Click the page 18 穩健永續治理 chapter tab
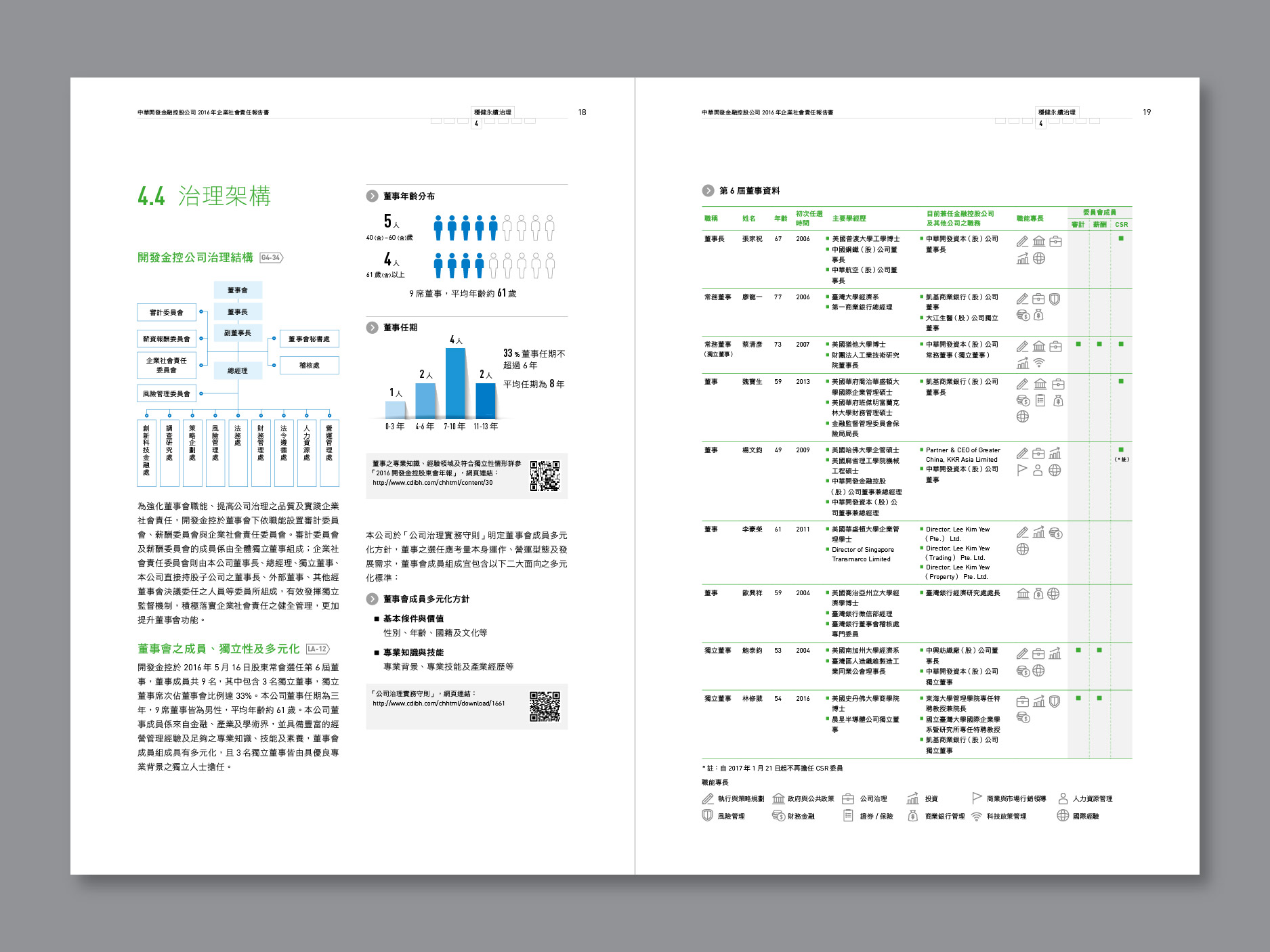This screenshot has width=1270, height=952. tap(493, 112)
